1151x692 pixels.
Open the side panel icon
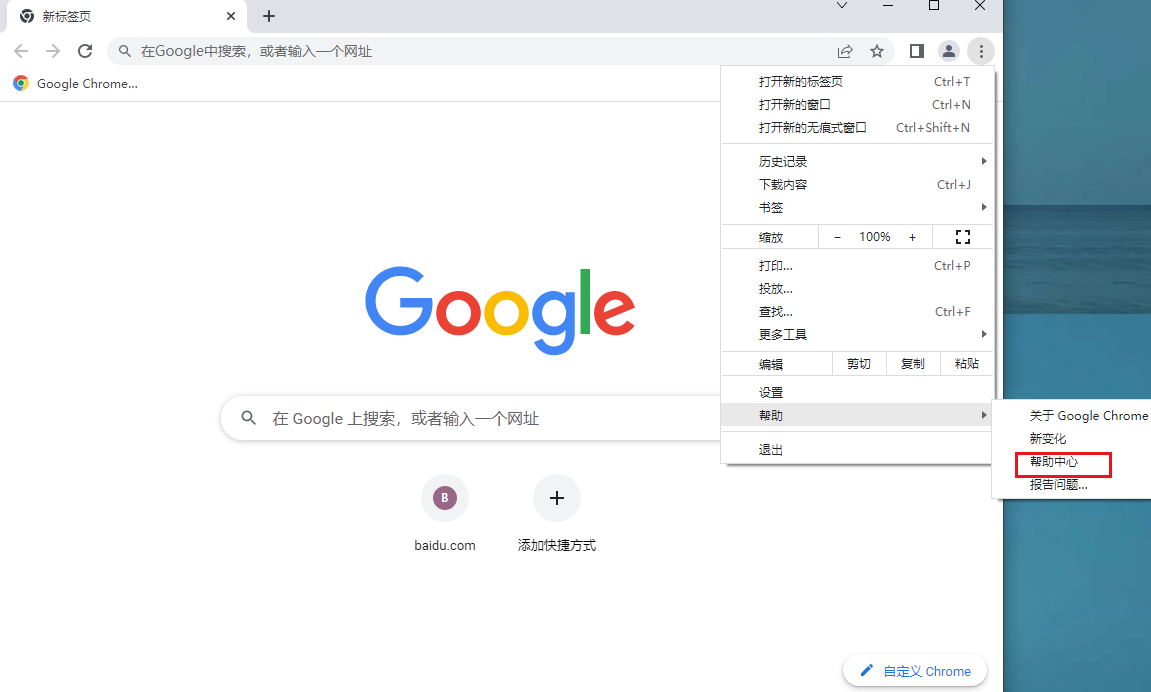(x=917, y=51)
